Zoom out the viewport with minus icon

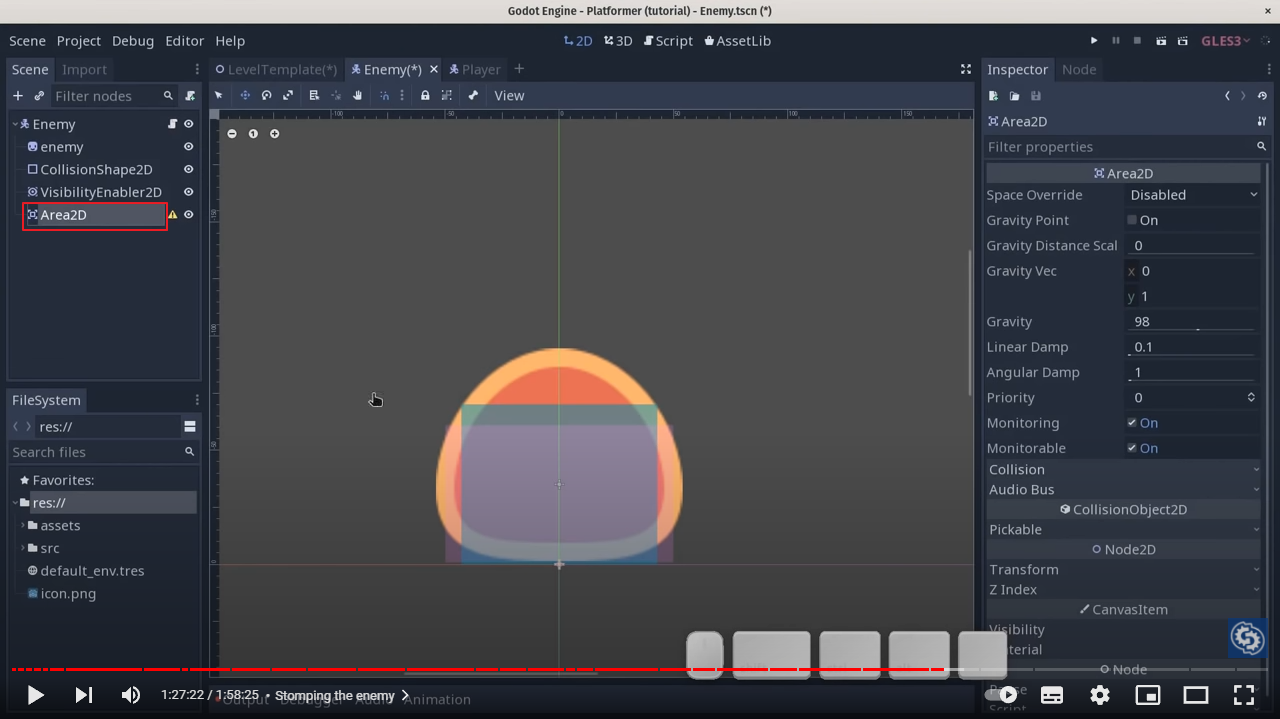[232, 134]
